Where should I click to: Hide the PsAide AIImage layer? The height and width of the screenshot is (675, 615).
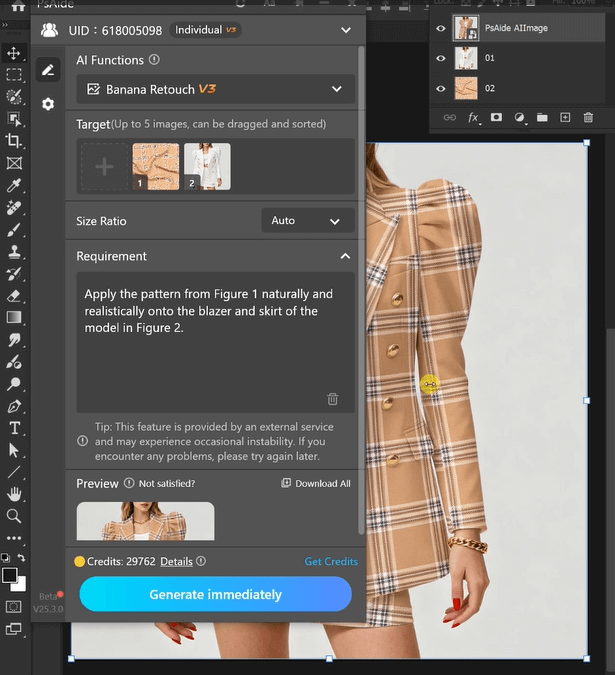pyautogui.click(x=441, y=28)
